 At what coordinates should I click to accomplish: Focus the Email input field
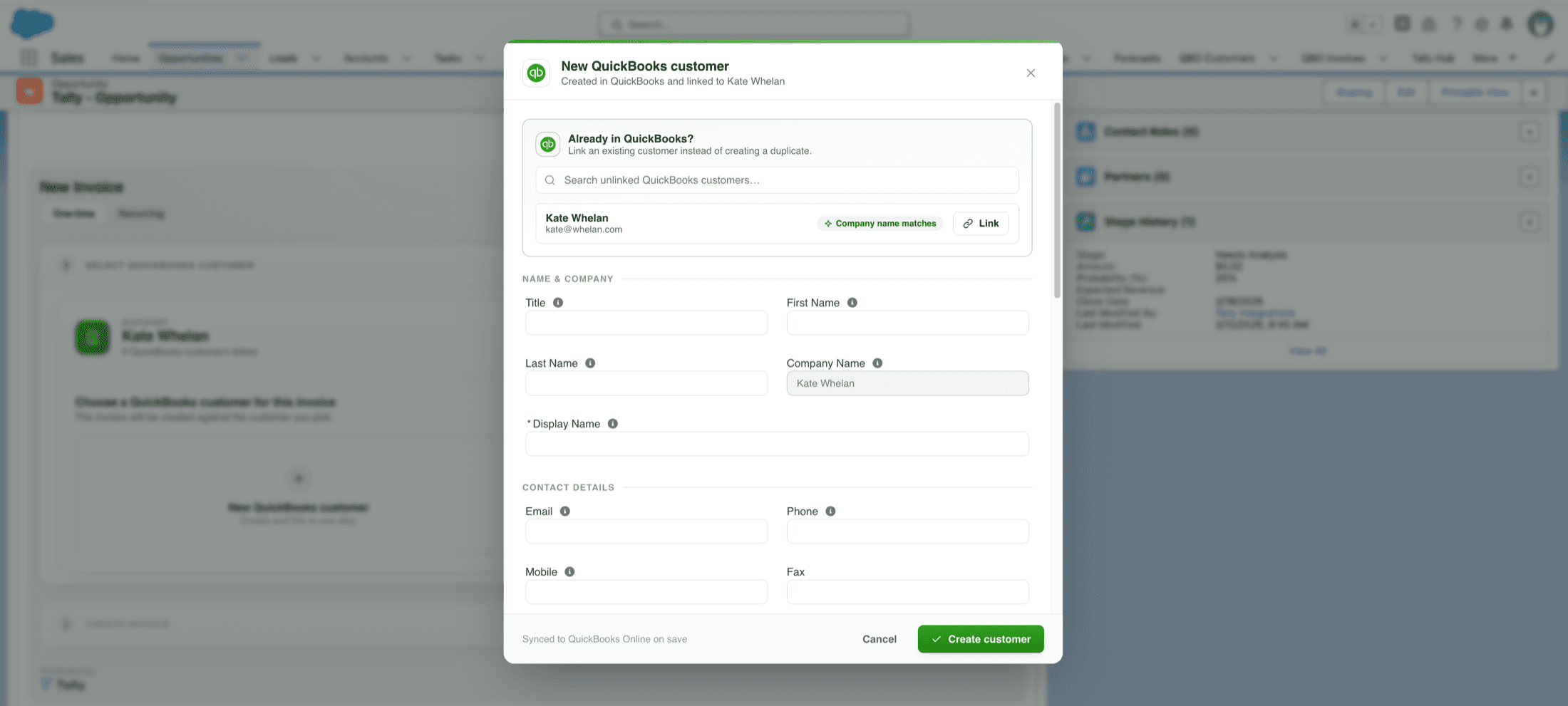coord(646,531)
